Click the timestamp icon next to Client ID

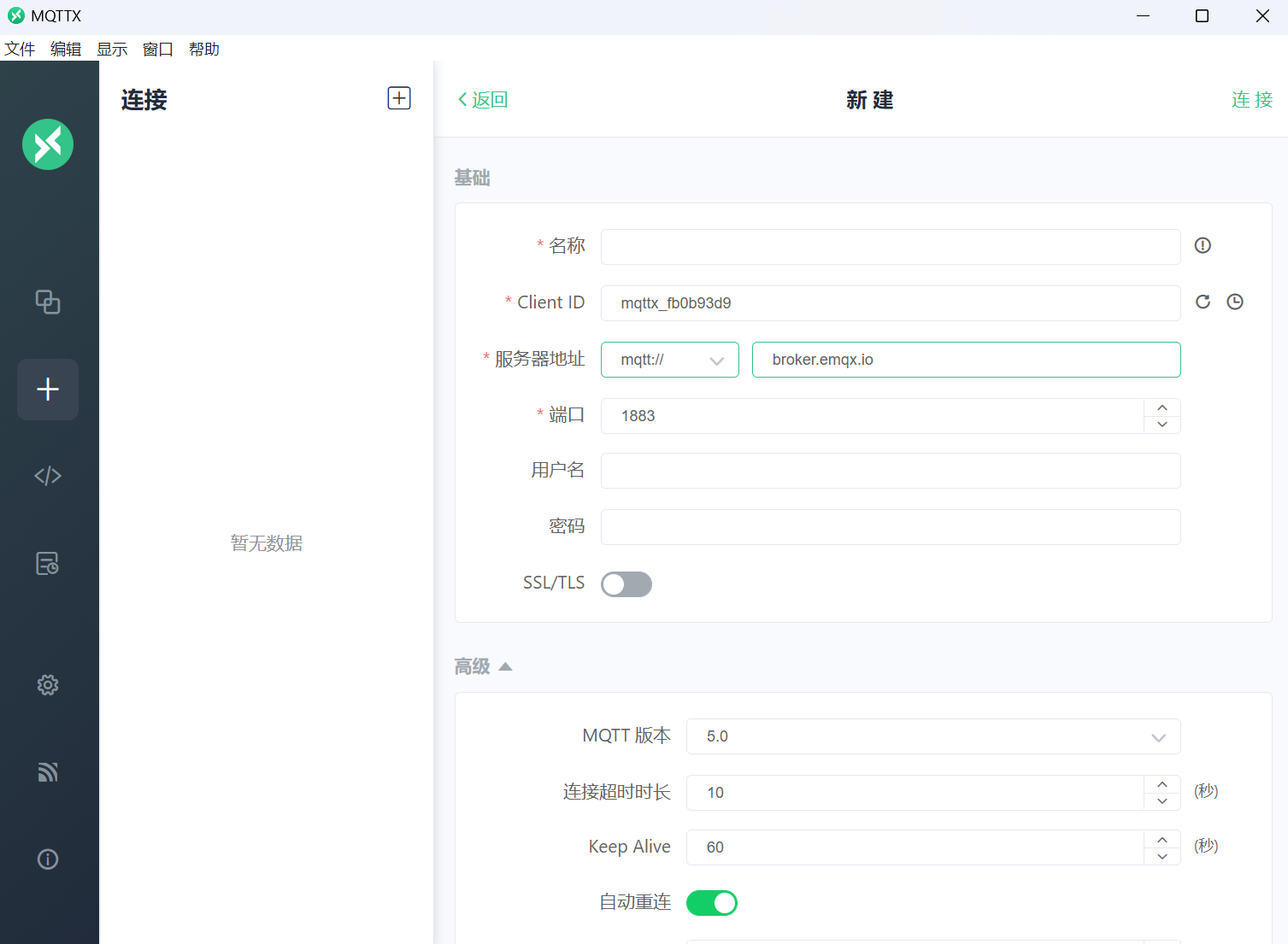[x=1235, y=302]
